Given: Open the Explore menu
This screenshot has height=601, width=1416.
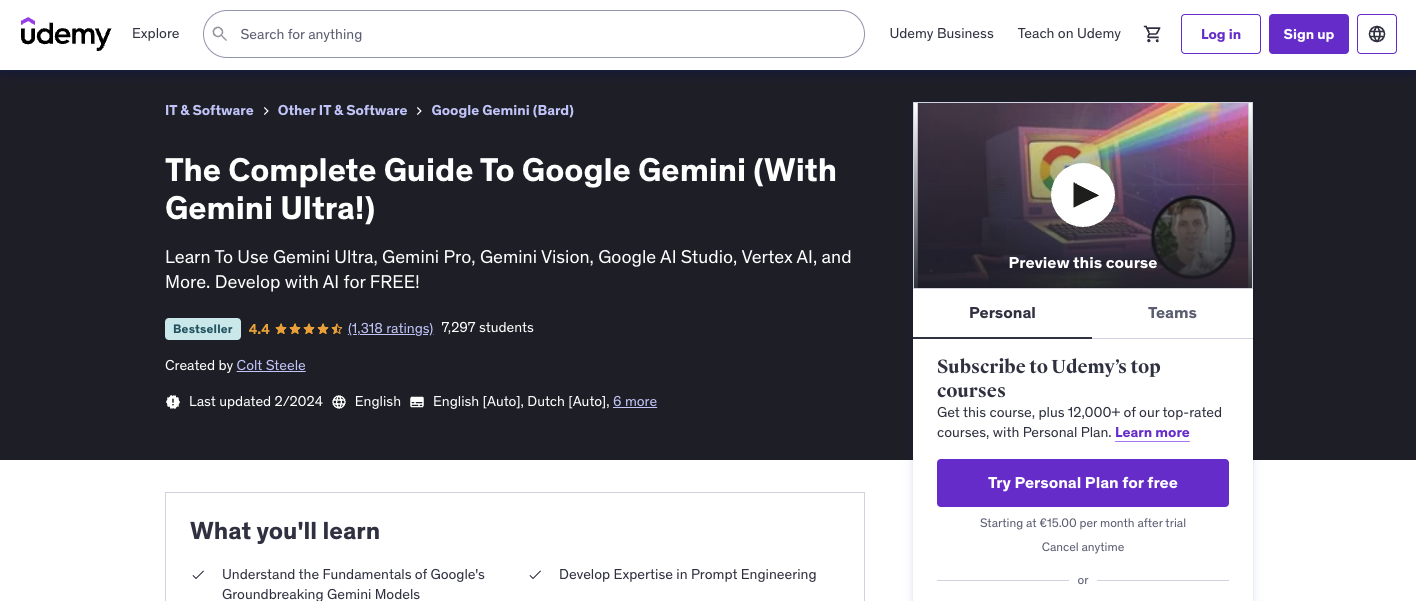Looking at the screenshot, I should coord(155,33).
